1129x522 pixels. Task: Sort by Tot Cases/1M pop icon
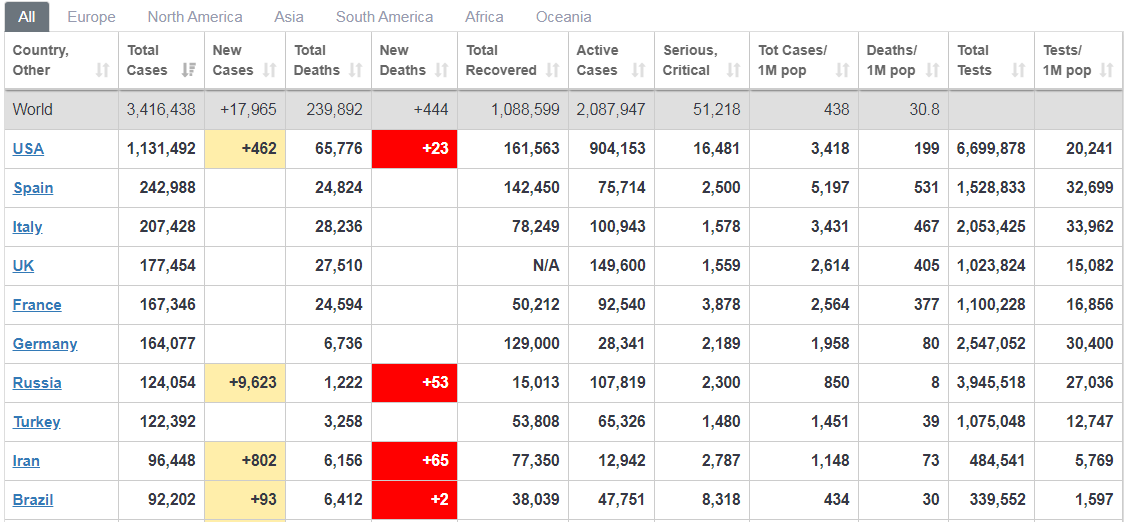click(x=842, y=70)
